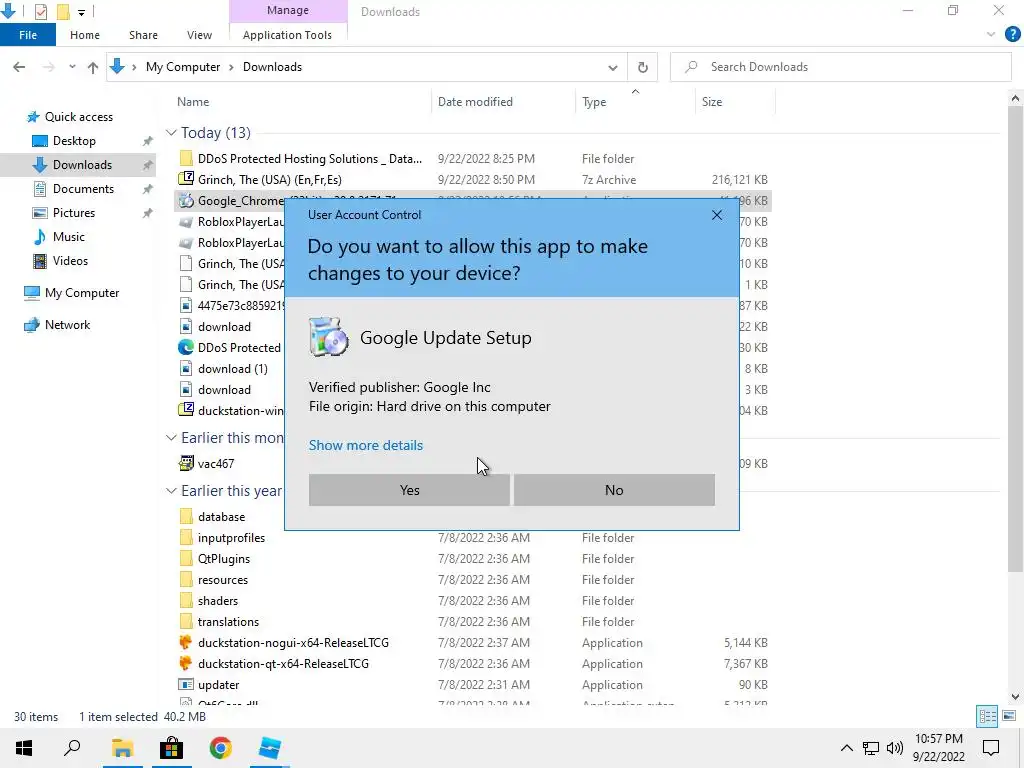This screenshot has height=768, width=1024.
Task: Switch to the Share ribbon tab
Action: (143, 35)
